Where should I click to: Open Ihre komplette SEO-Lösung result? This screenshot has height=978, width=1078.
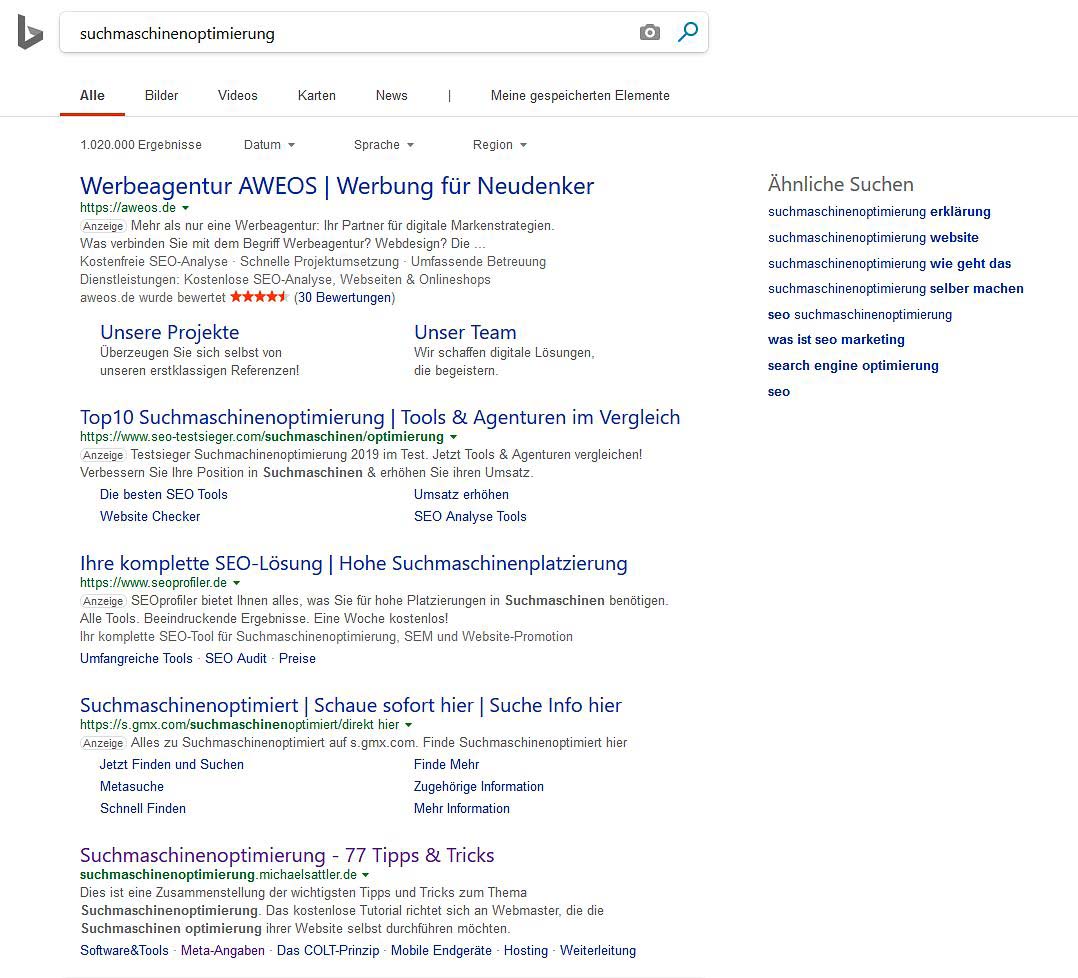click(353, 563)
